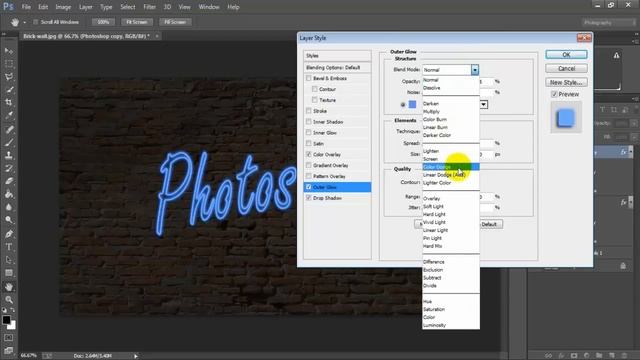Select the Crop tool
Screen dimensions: 640x360
pyautogui.click(x=9, y=102)
